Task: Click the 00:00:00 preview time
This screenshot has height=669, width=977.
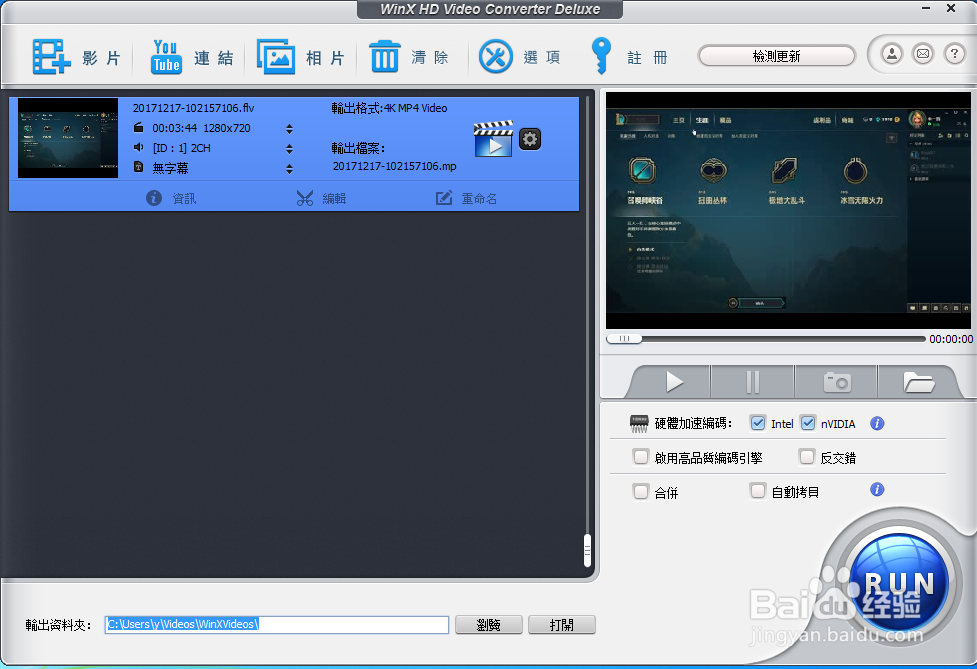Action: (x=951, y=339)
